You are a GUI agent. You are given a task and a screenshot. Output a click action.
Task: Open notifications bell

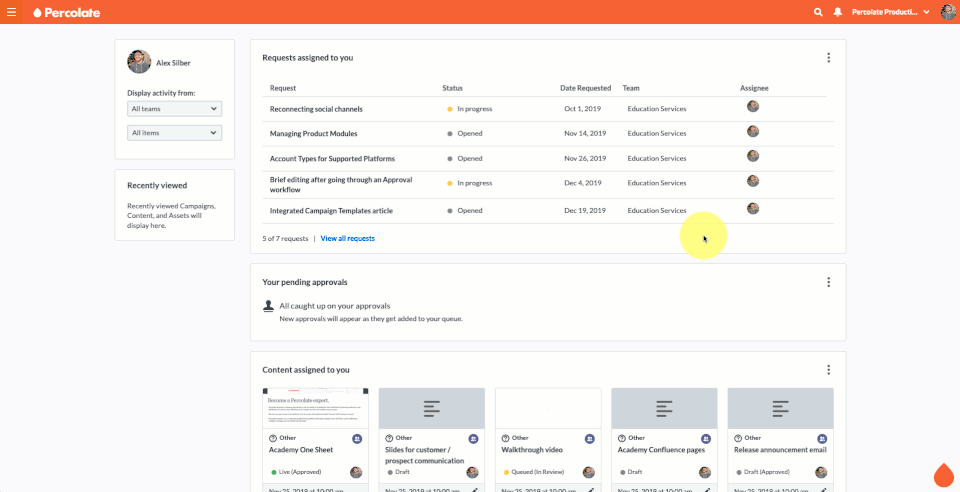(x=838, y=12)
